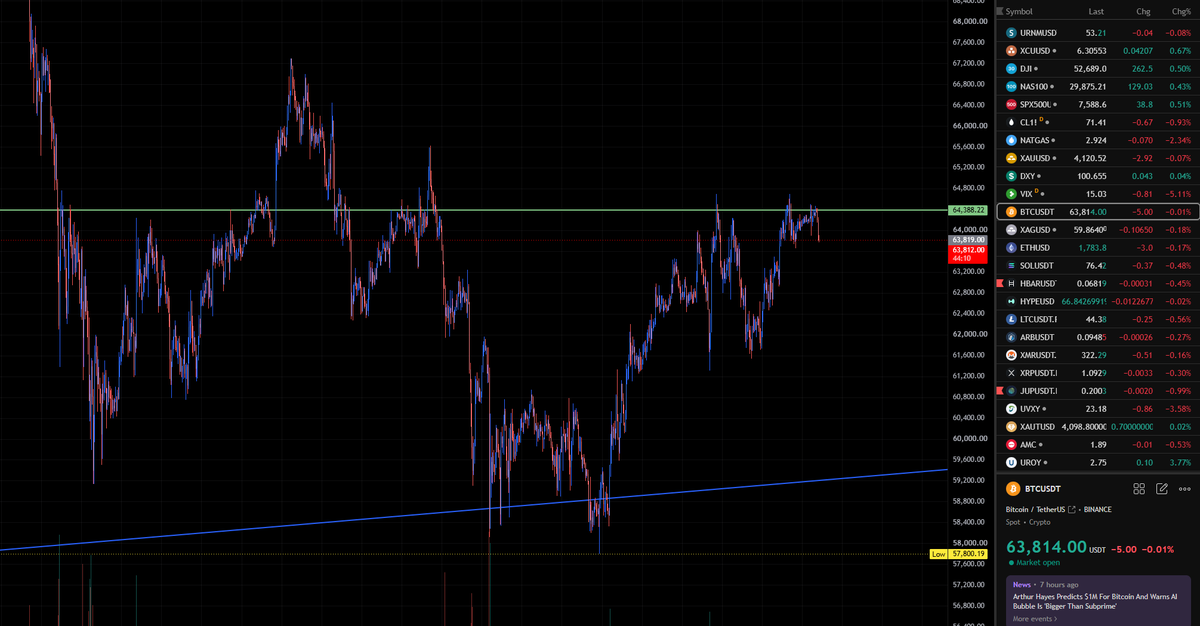Click the NAS100 symbol icon

(1011, 87)
